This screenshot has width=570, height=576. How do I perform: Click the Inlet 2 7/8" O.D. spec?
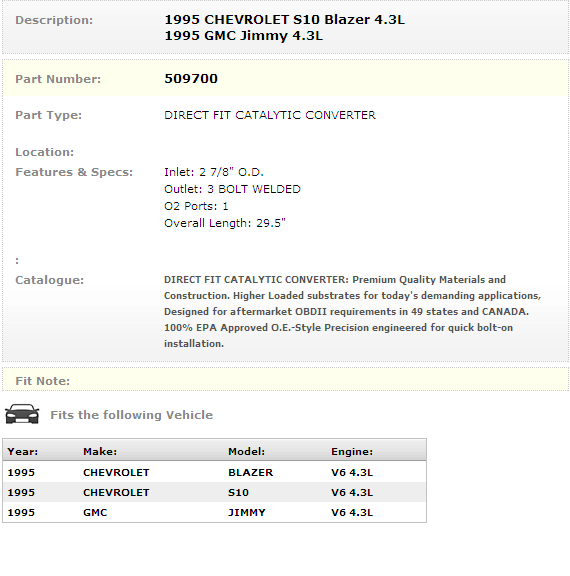click(214, 172)
